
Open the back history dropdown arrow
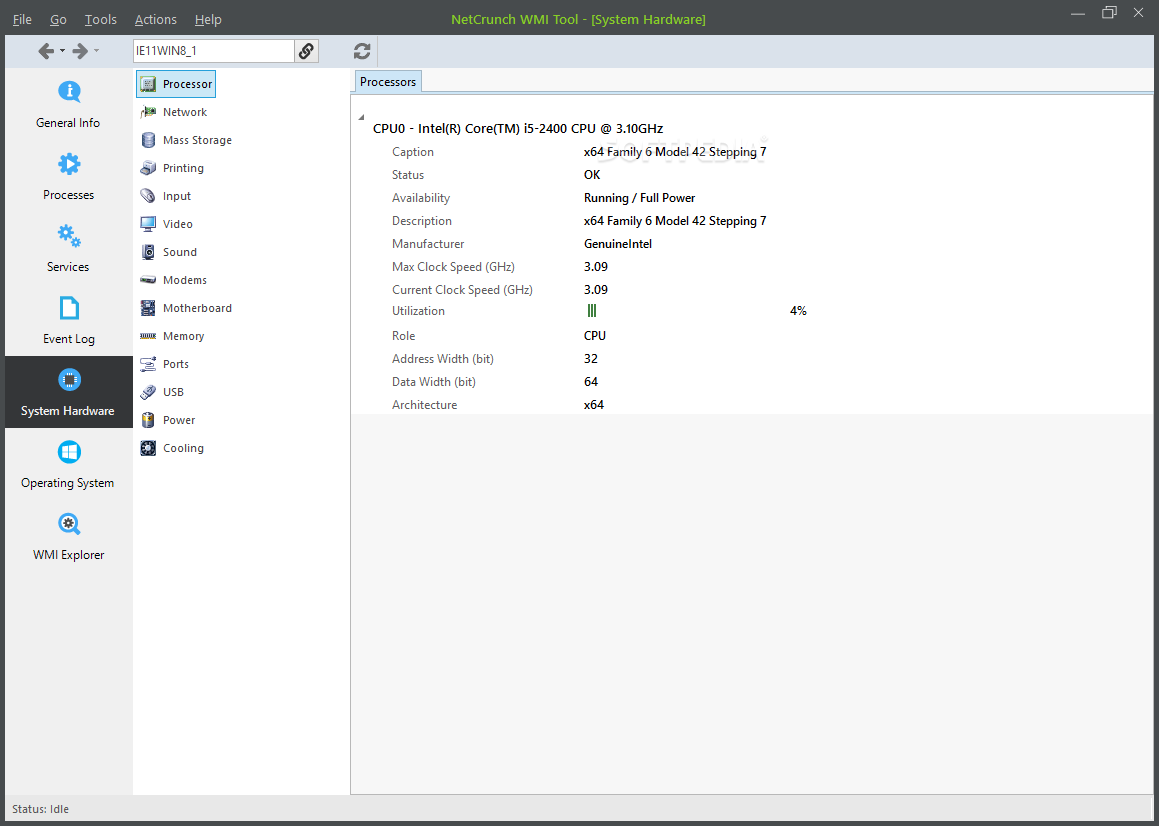click(63, 51)
